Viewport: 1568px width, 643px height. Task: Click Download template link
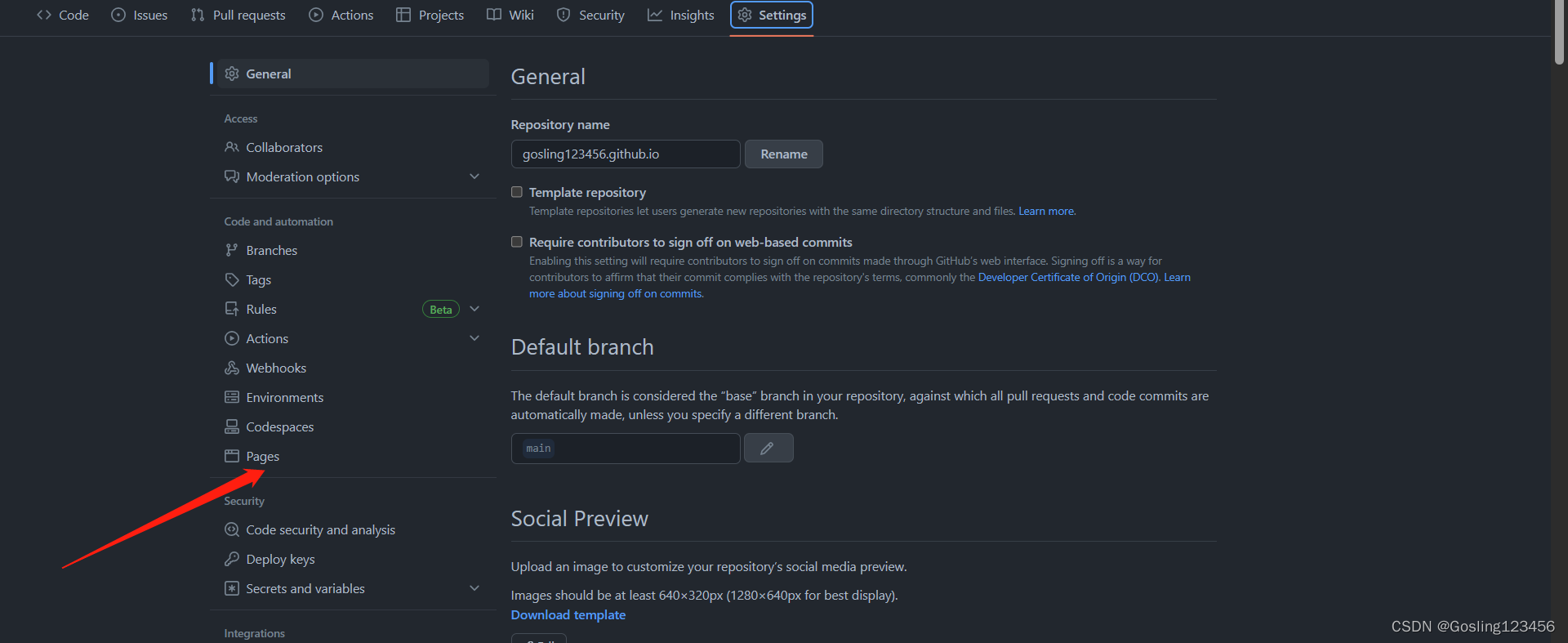568,614
